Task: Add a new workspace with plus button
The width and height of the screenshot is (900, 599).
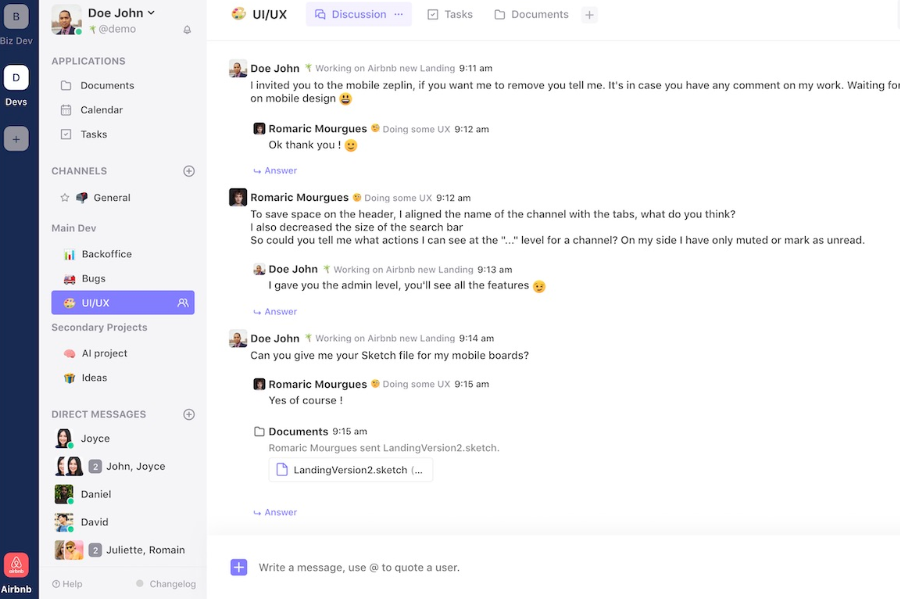Action: [x=16, y=139]
